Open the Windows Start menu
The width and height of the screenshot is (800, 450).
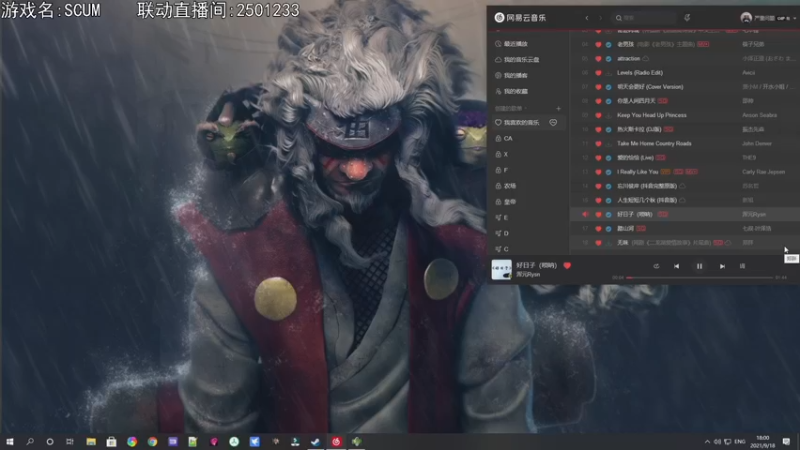10,442
